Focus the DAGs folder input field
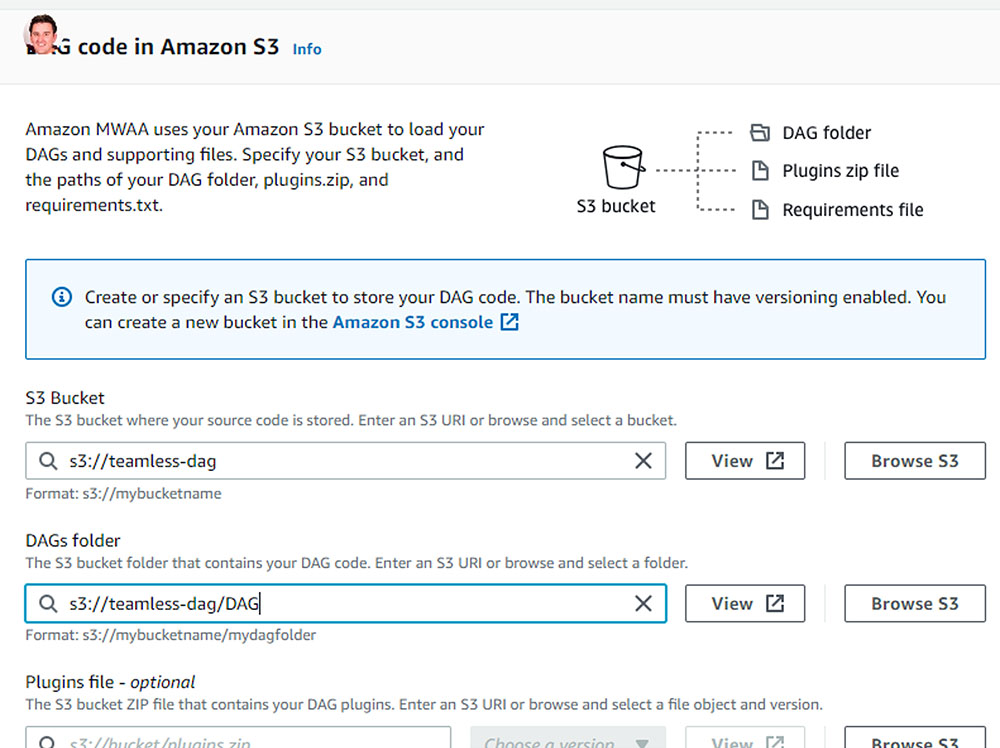 (x=345, y=603)
